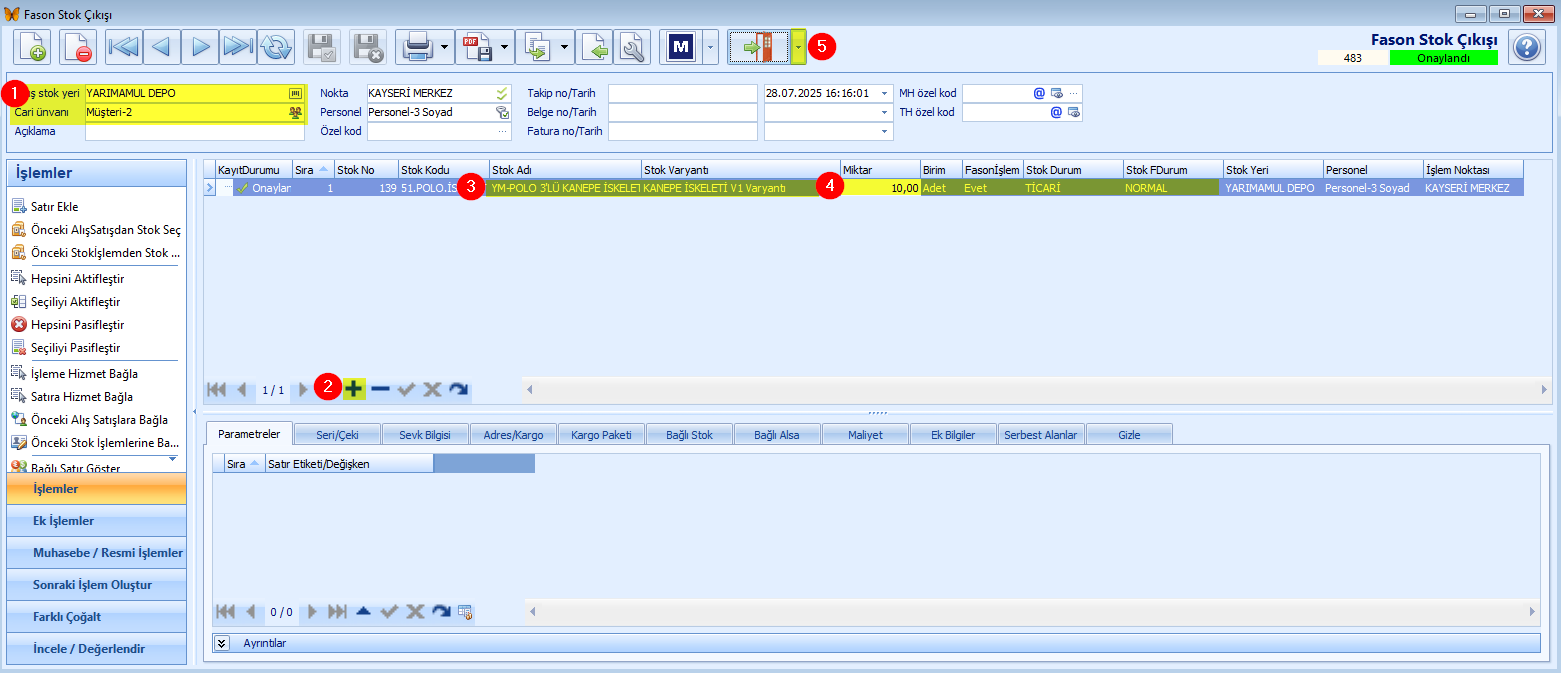Click the exit door icon
This screenshot has height=673, width=1561.
(x=758, y=47)
